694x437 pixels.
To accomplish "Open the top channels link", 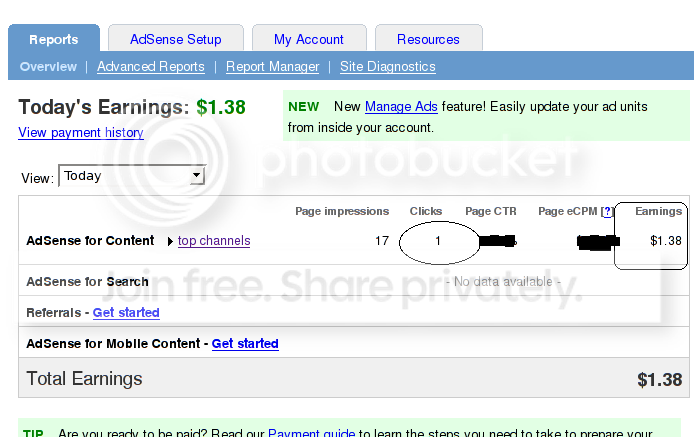I will [x=214, y=240].
